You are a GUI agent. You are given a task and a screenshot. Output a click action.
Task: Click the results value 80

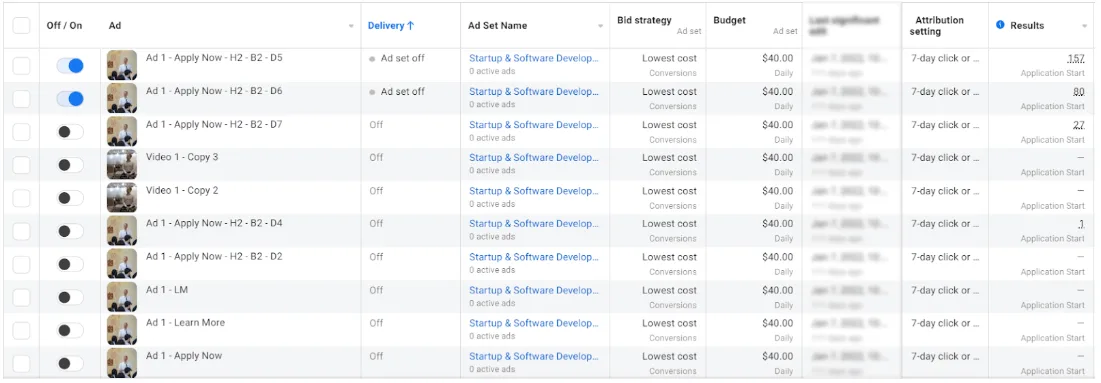(x=1079, y=91)
